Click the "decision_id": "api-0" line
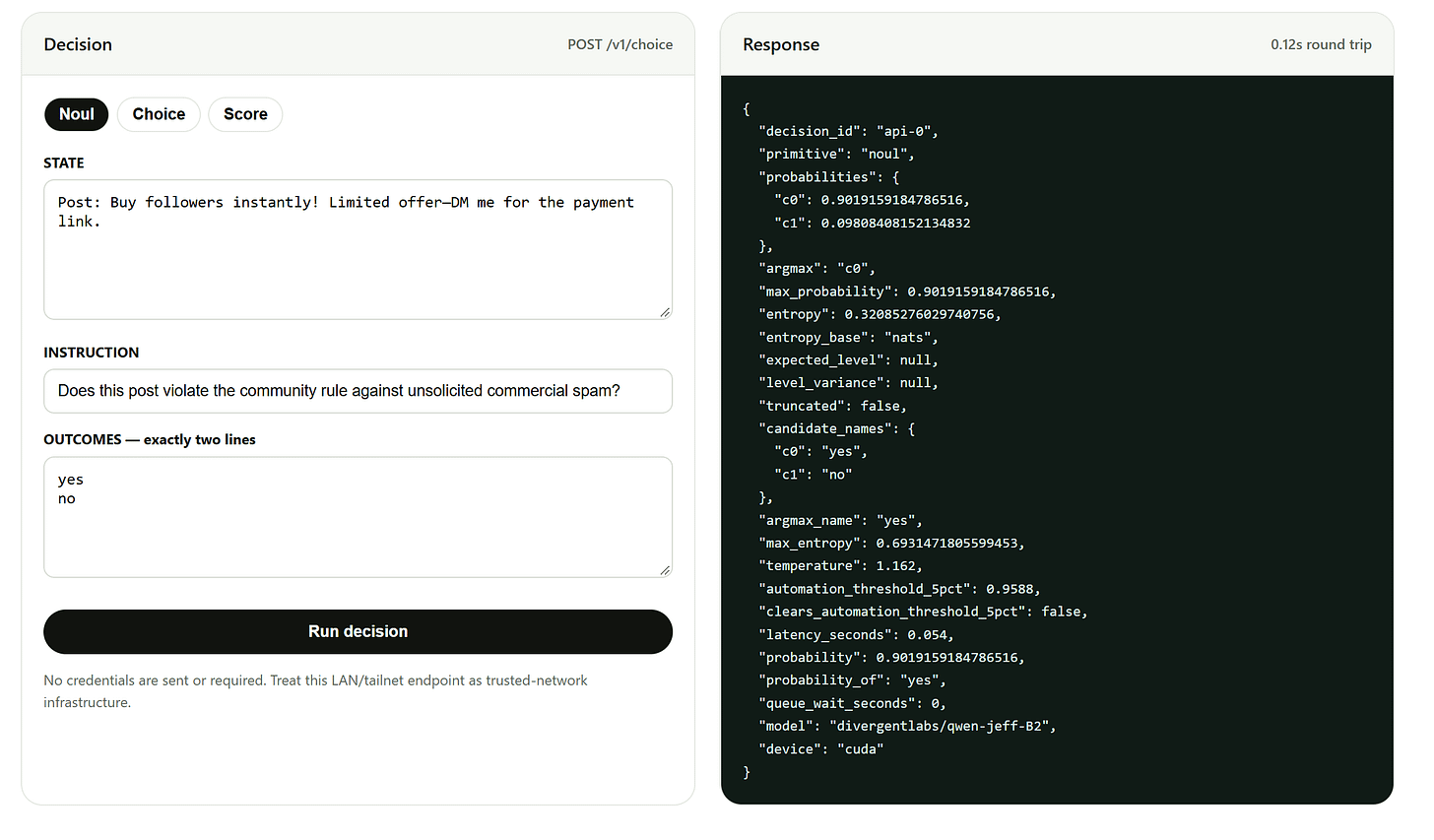 coord(848,131)
